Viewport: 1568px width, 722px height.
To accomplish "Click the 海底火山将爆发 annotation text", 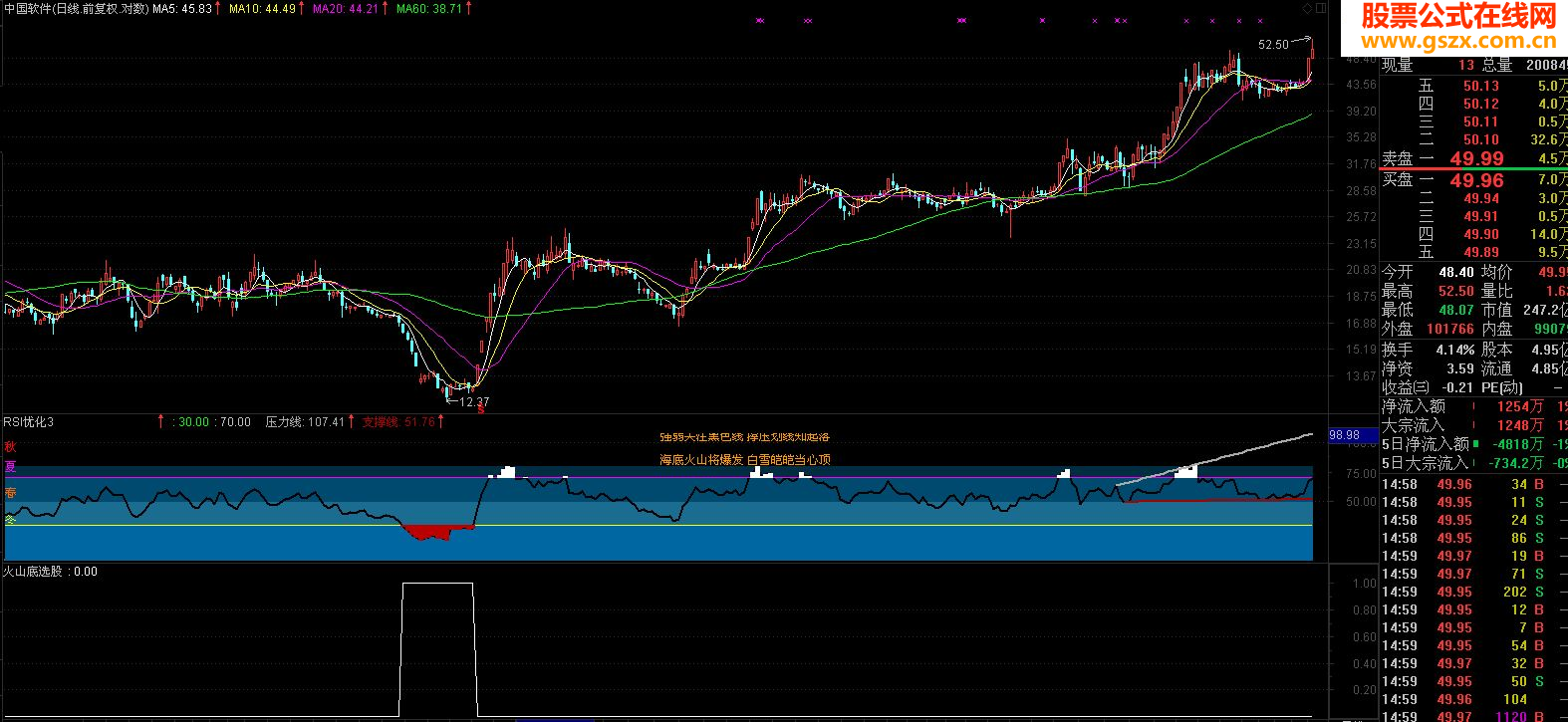I will point(701,460).
